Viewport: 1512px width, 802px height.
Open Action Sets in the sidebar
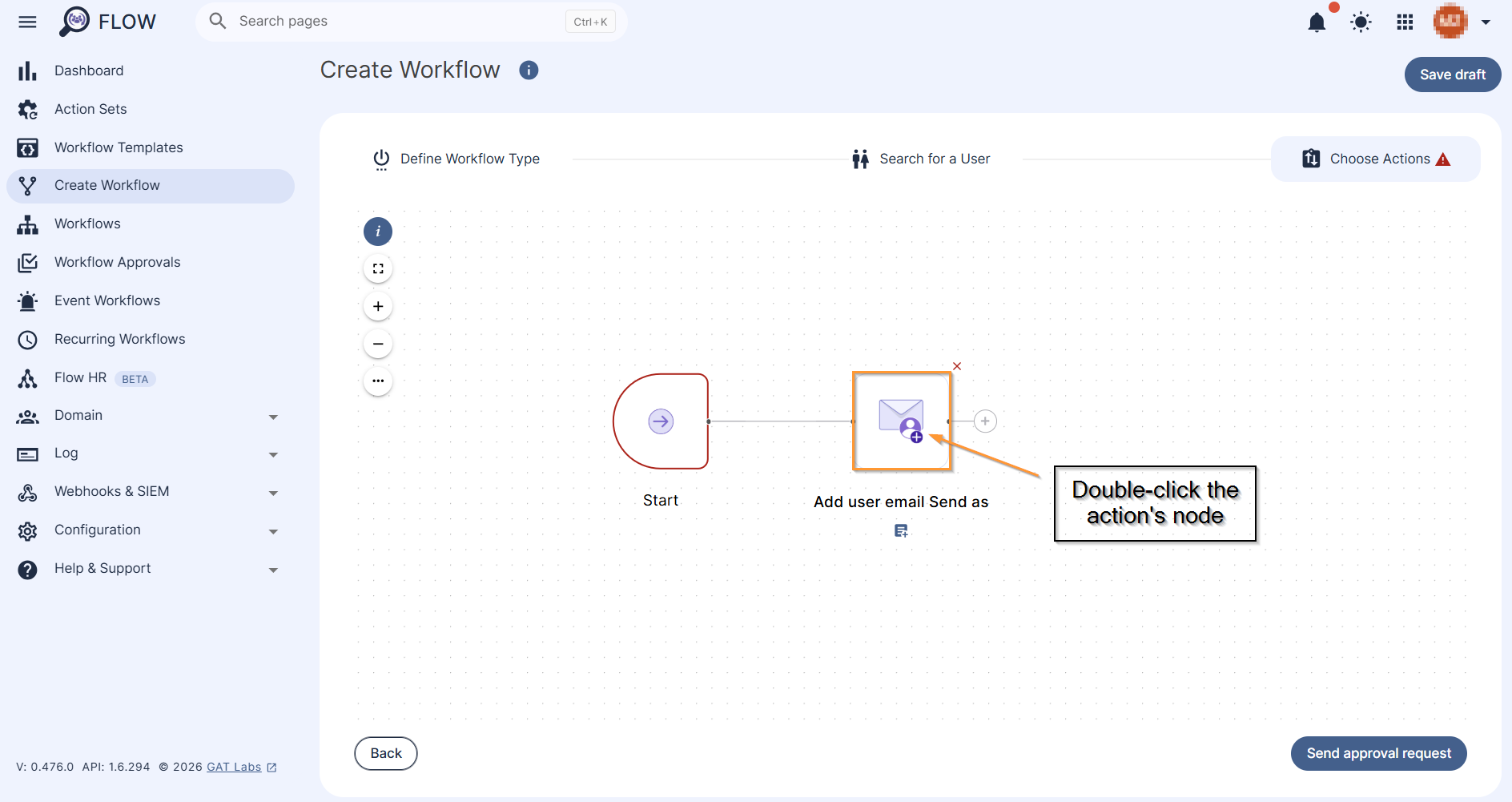[151, 109]
